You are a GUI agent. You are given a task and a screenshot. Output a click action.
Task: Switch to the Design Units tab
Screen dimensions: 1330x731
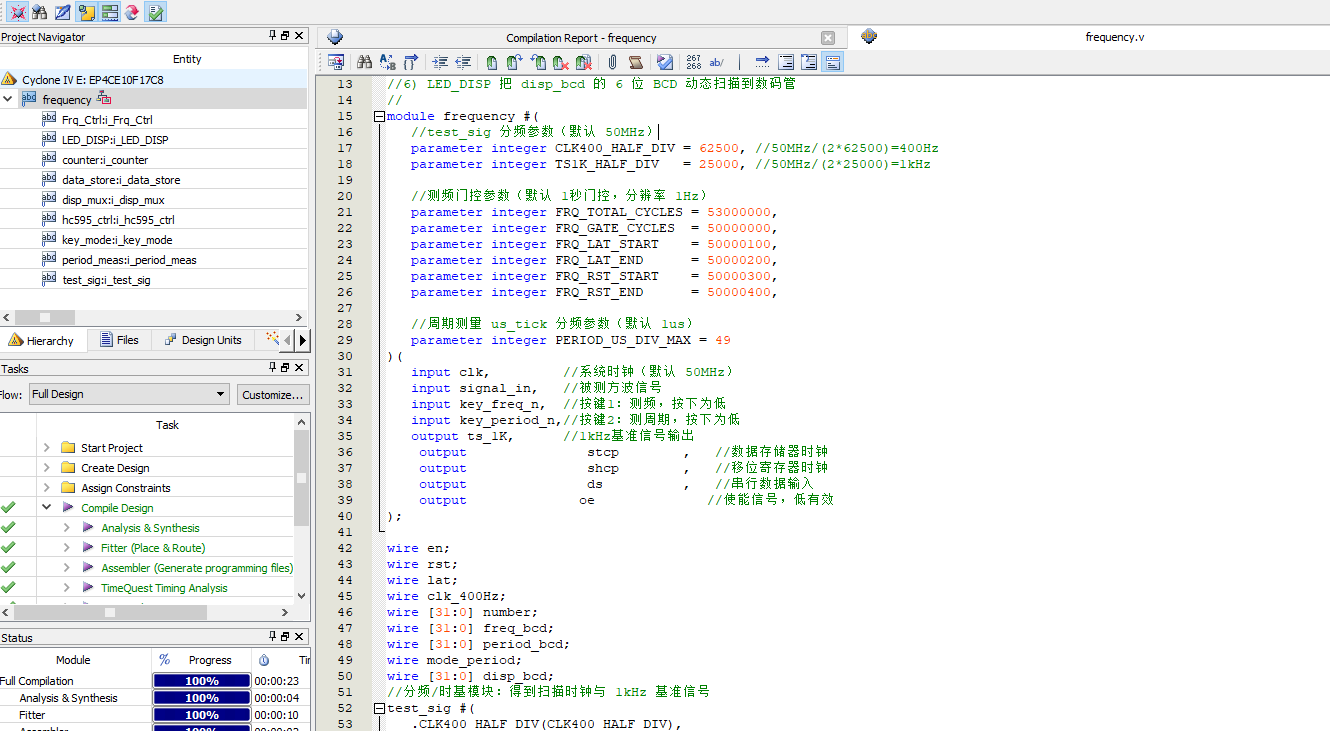203,340
